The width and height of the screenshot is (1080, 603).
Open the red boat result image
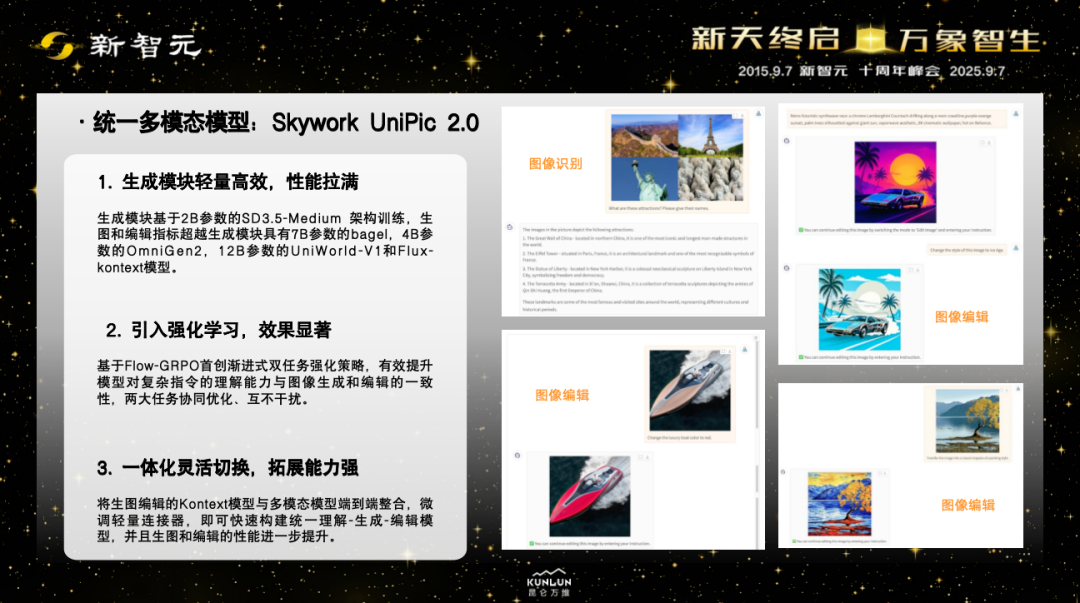590,496
